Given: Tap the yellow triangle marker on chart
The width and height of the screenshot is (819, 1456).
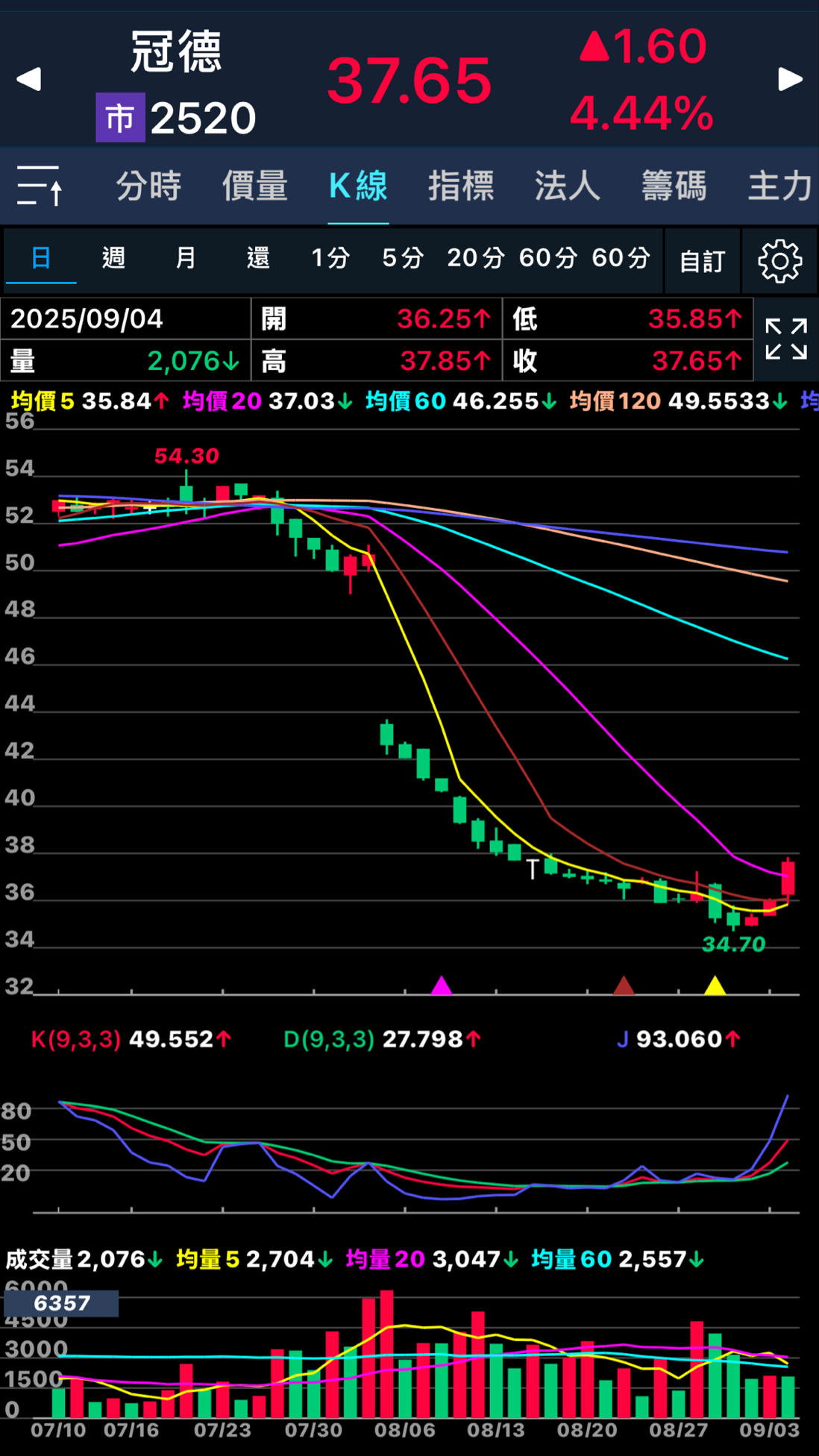Looking at the screenshot, I should pos(715,985).
